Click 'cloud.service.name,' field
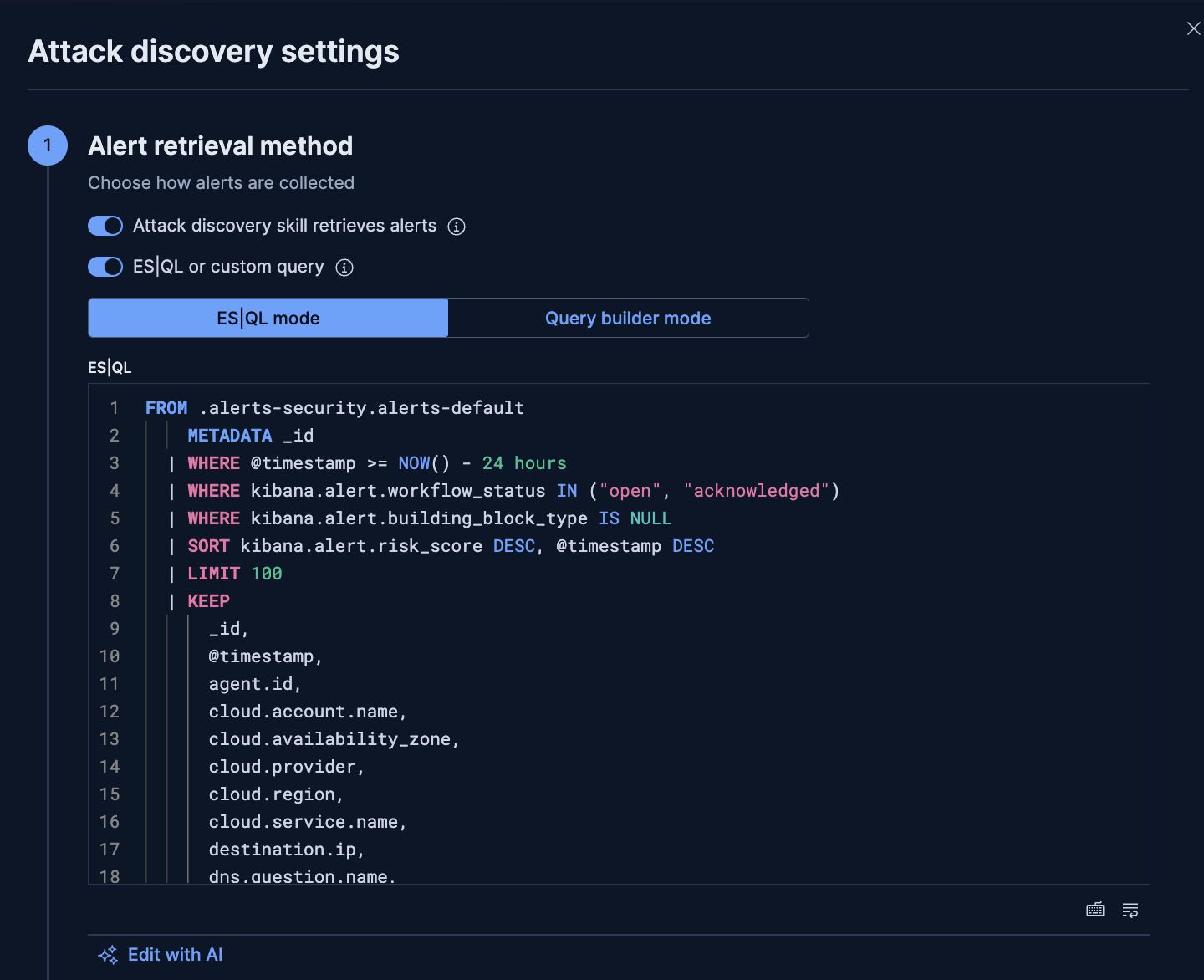 point(308,822)
